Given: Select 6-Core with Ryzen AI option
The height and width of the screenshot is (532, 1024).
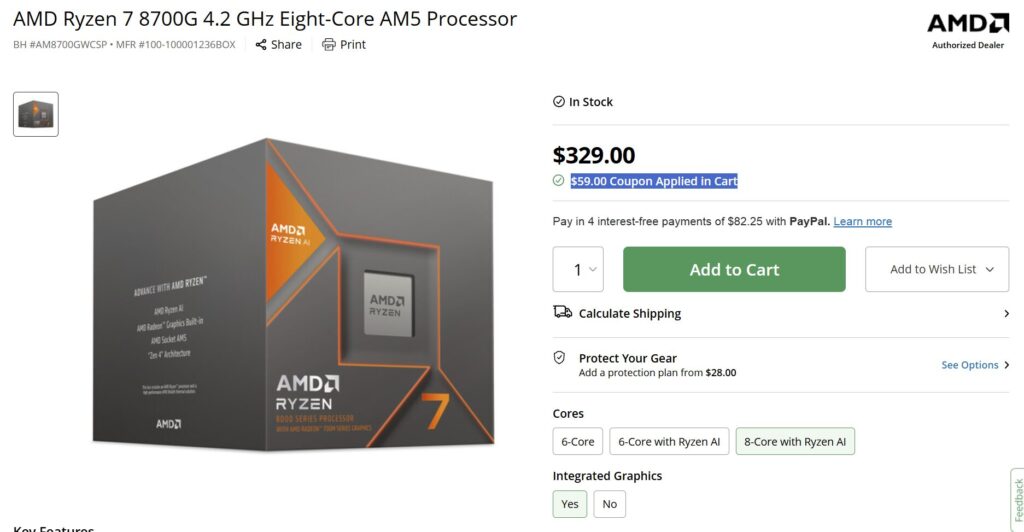Looking at the screenshot, I should pos(669,441).
